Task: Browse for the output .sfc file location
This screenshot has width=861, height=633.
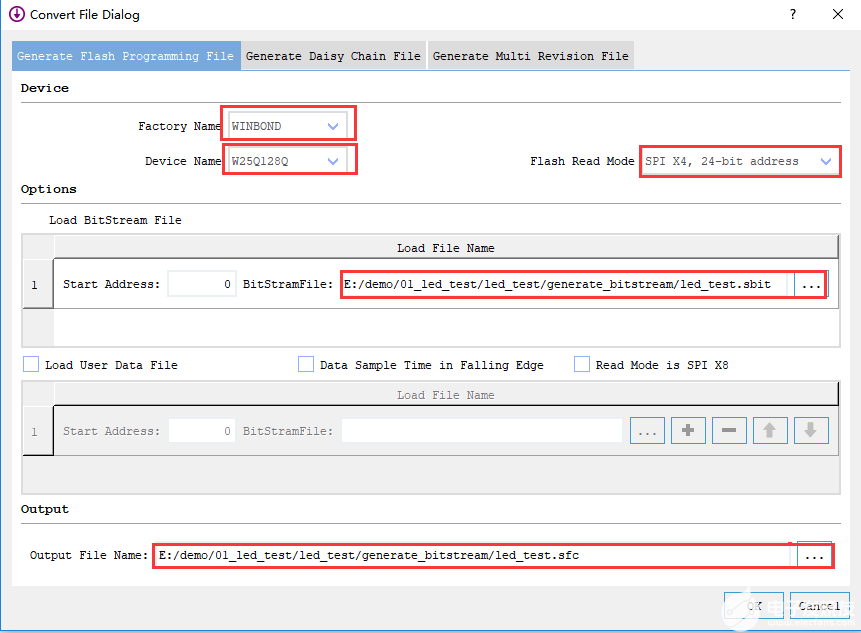Action: pos(814,555)
